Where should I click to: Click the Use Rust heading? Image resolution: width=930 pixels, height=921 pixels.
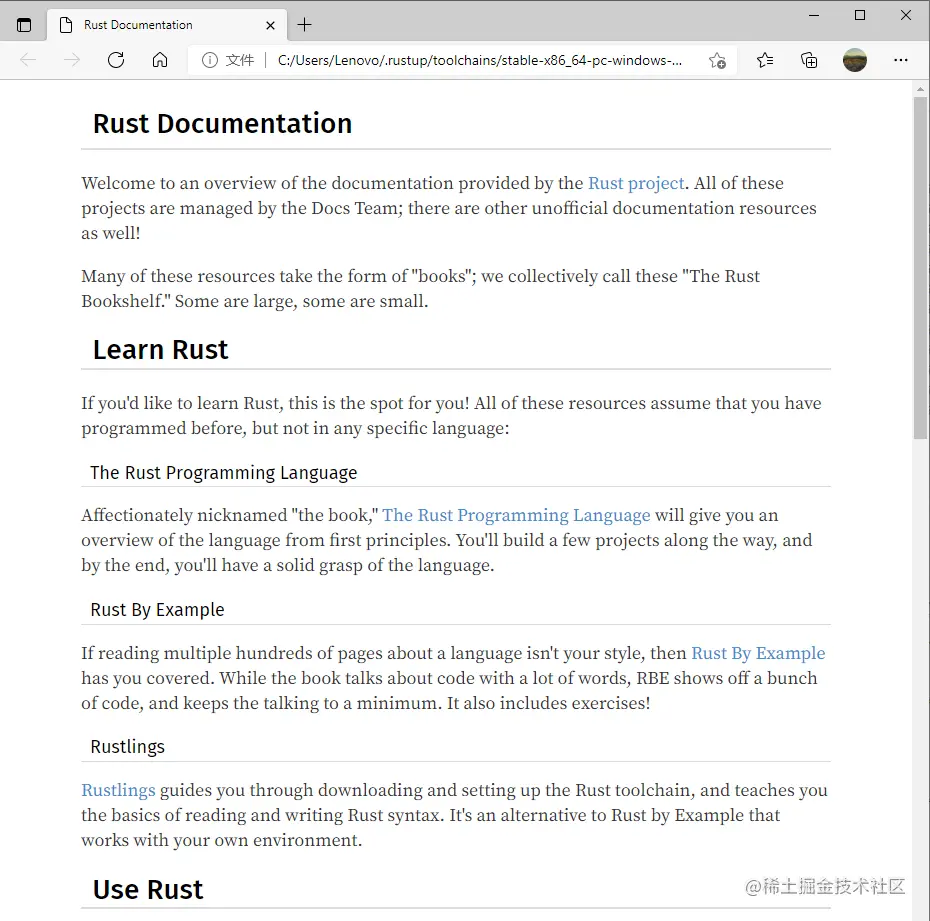[x=148, y=890]
